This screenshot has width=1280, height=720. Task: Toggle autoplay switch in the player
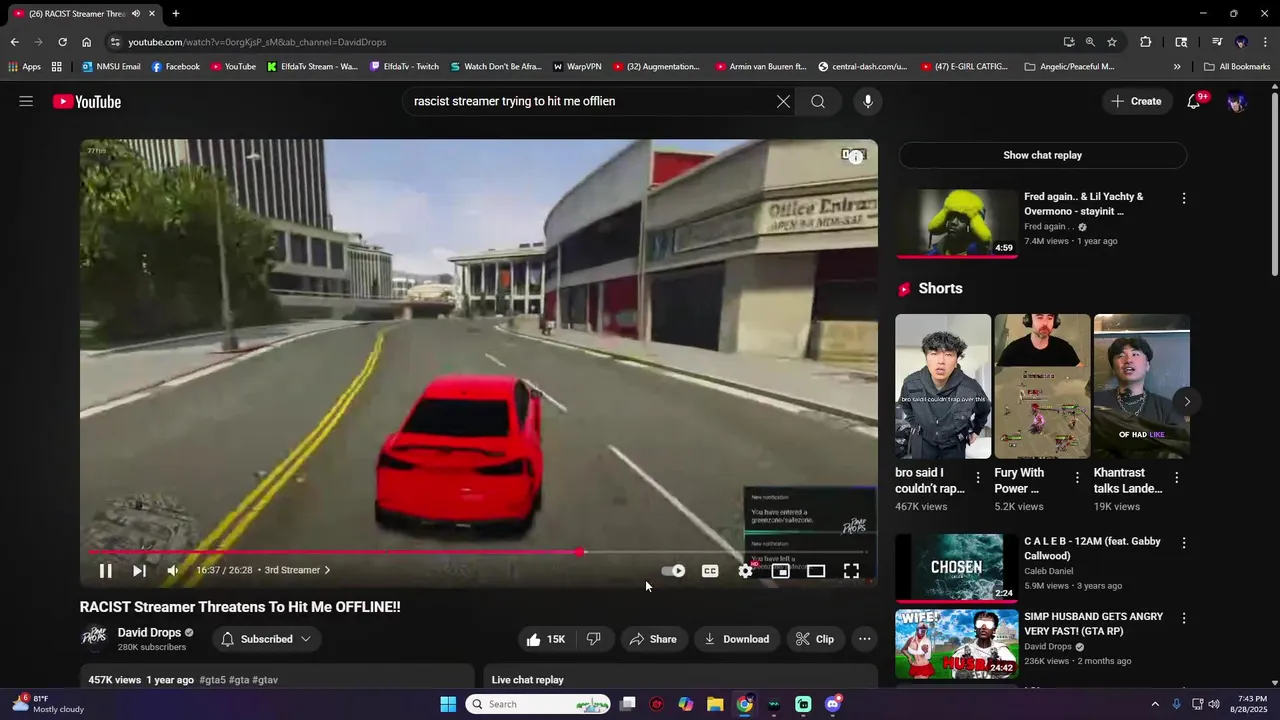(x=673, y=571)
